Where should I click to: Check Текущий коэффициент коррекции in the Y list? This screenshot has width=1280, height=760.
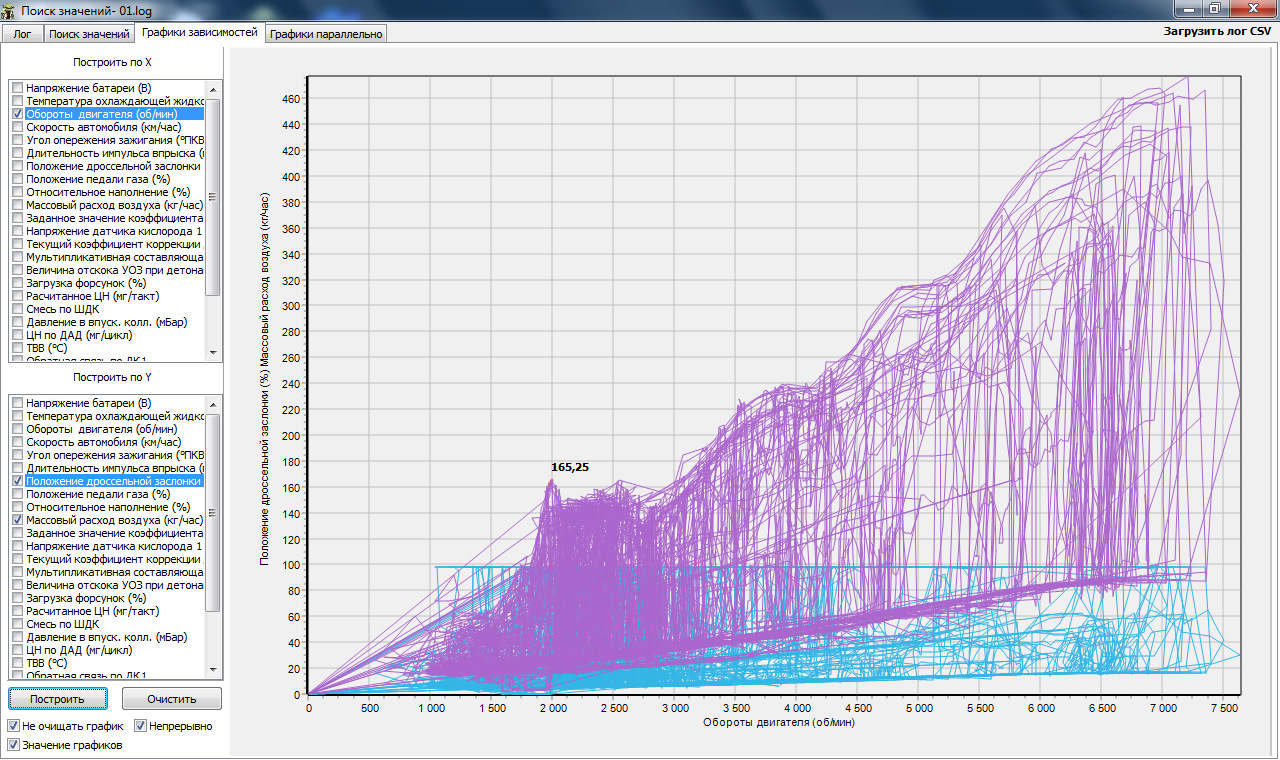[17, 559]
